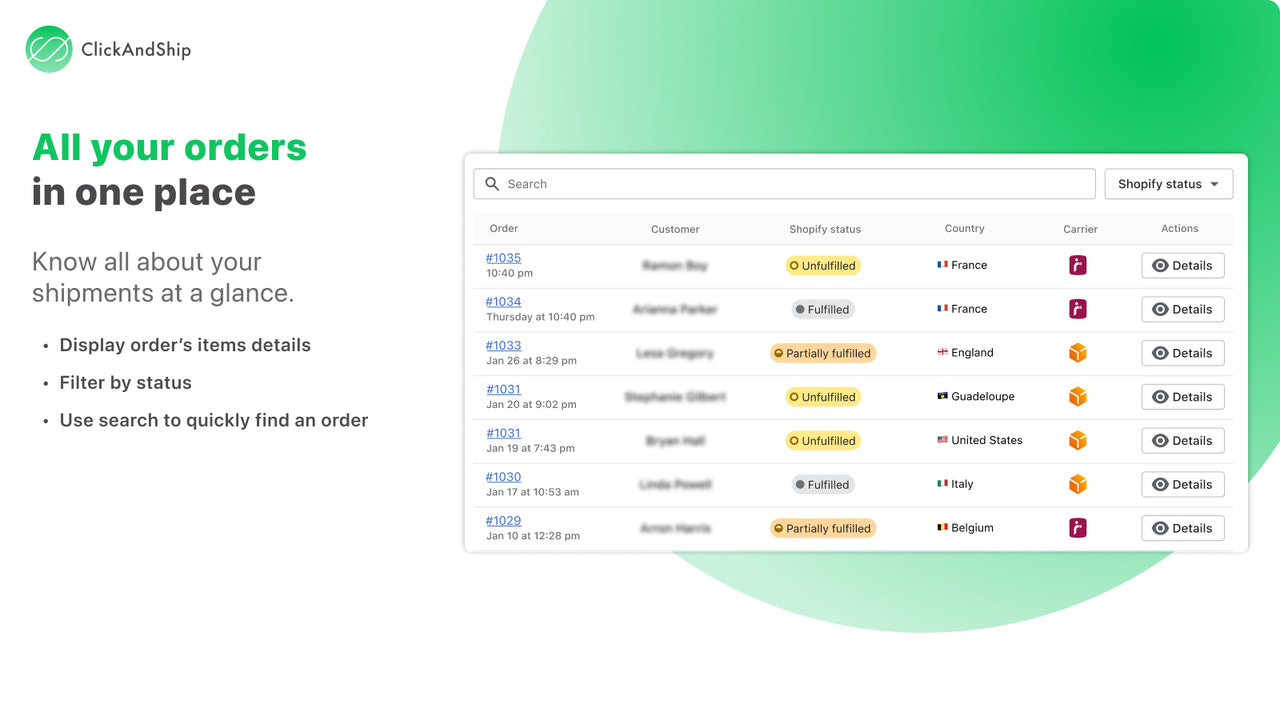Select the Order column header

(x=503, y=229)
